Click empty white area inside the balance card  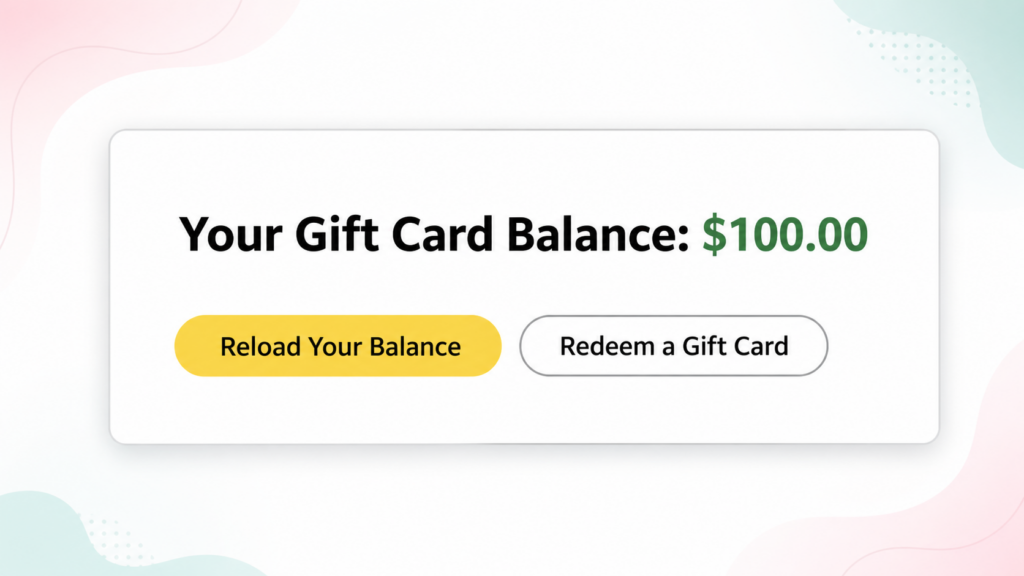522,411
